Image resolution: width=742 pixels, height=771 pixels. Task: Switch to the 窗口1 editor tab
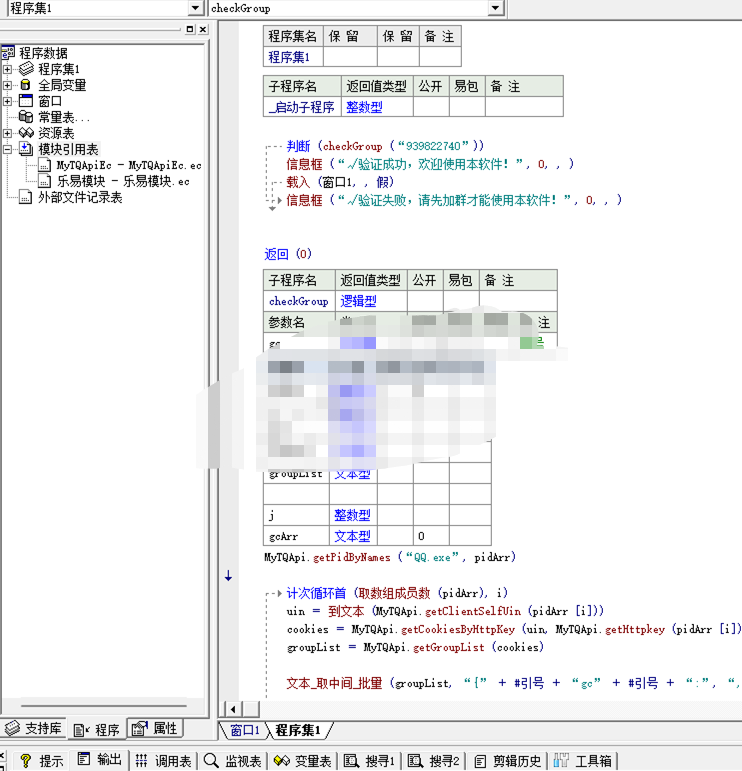pos(244,730)
